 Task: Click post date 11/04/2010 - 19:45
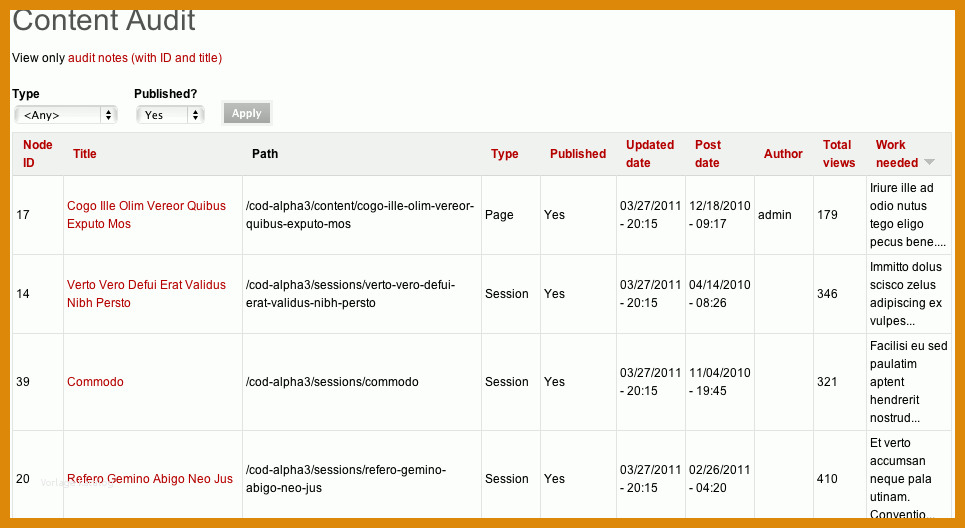[719, 382]
